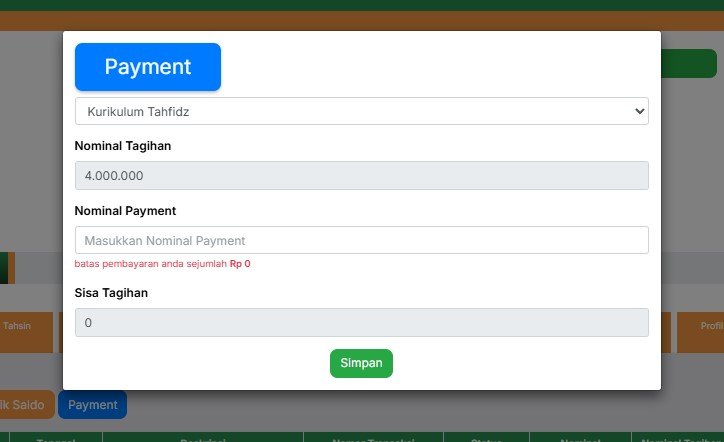Click the dimmed Payment button behind dialog
The height and width of the screenshot is (442, 724).
point(92,405)
